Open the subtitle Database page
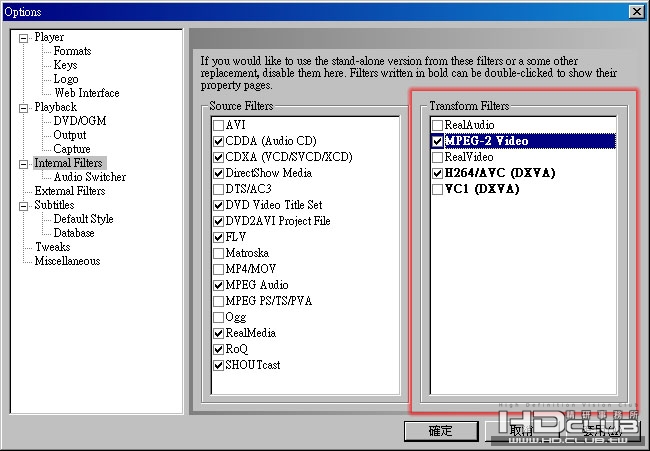Viewport: 650px width, 451px height. coord(74,233)
